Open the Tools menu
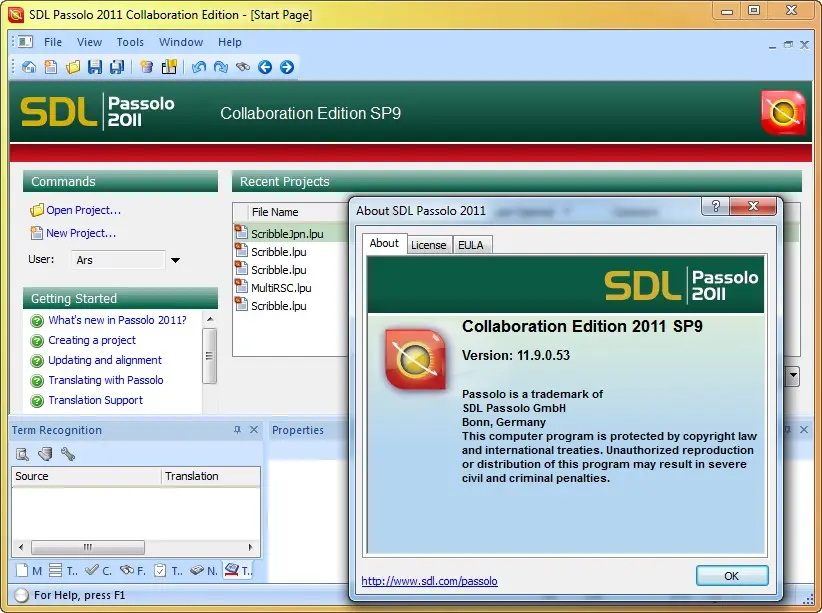Viewport: 822px width, 613px height. (x=130, y=42)
